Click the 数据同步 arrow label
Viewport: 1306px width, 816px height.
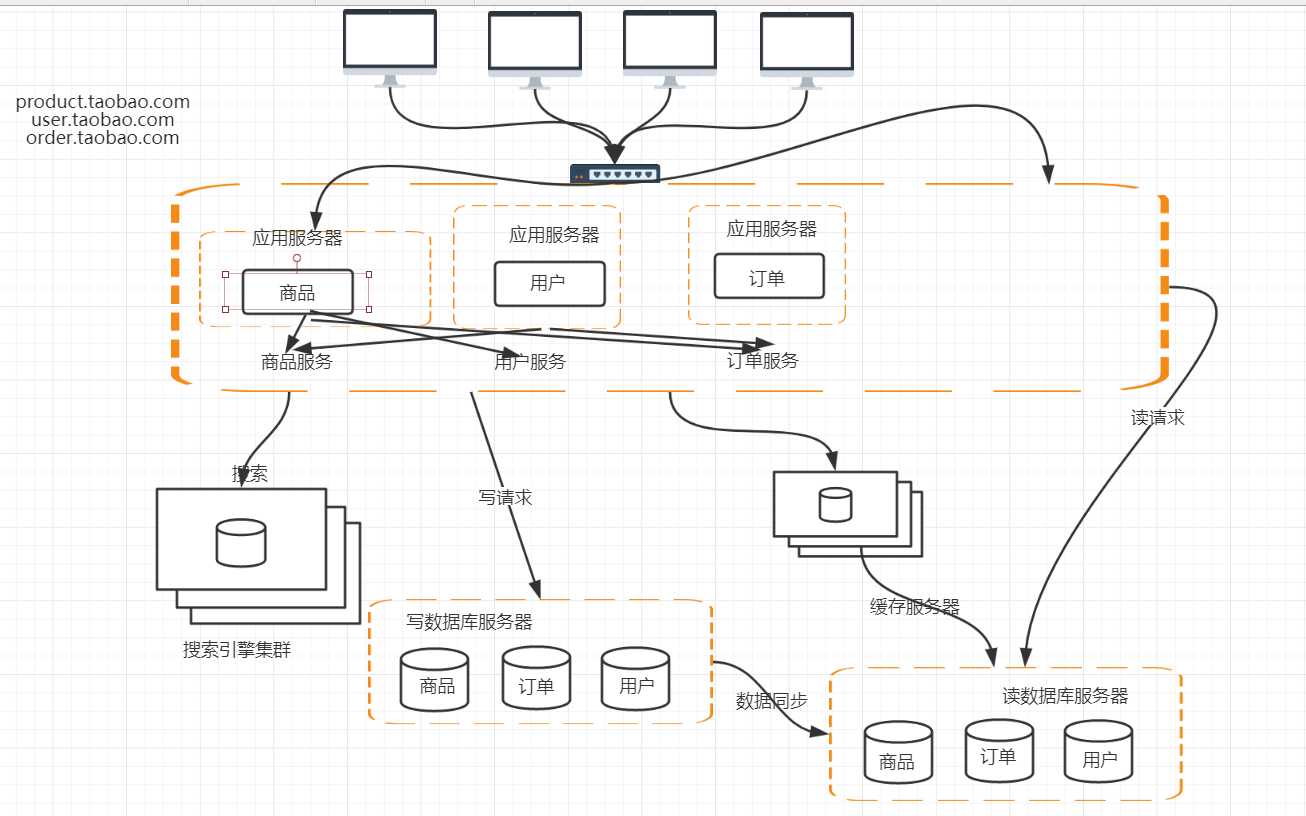coord(772,701)
